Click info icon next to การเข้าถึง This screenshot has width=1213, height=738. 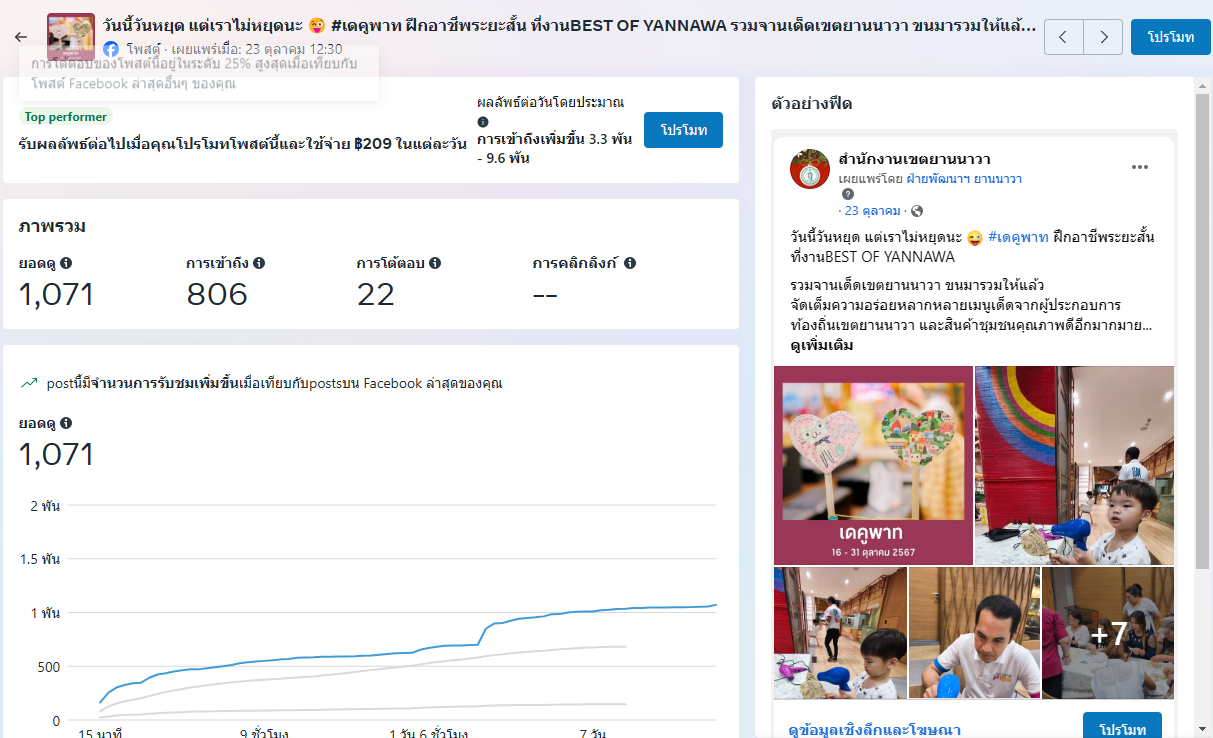click(259, 263)
